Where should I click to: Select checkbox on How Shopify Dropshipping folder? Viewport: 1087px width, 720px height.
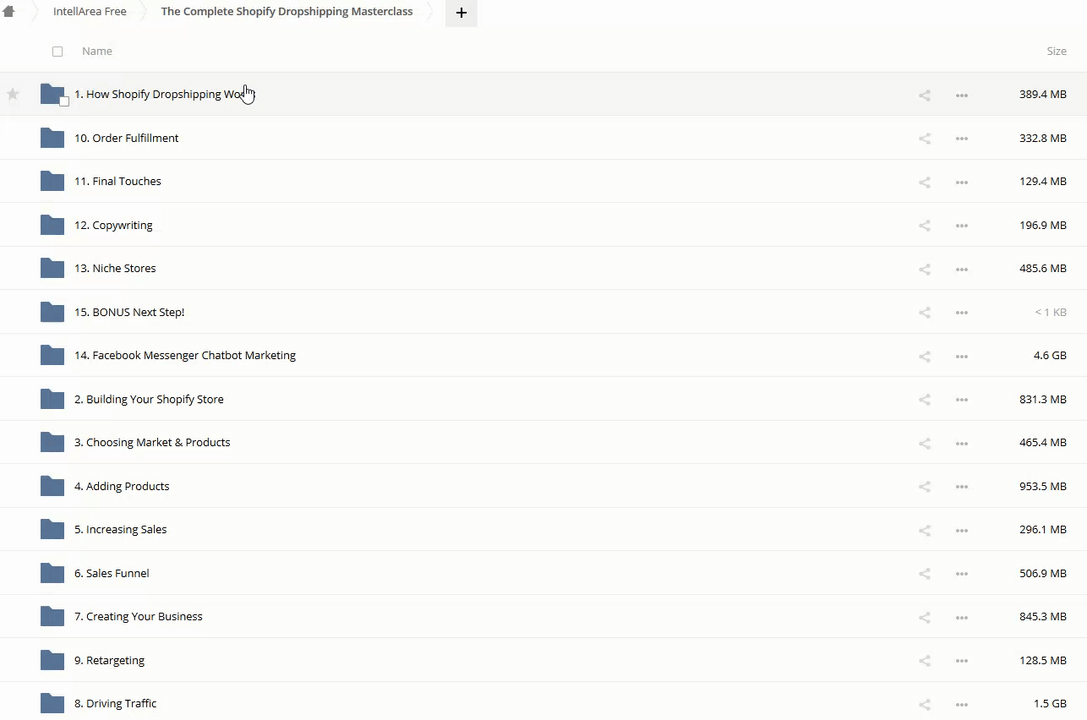[64, 102]
